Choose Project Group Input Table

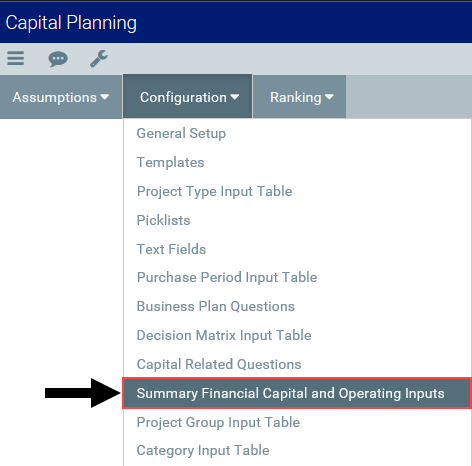pyautogui.click(x=218, y=422)
